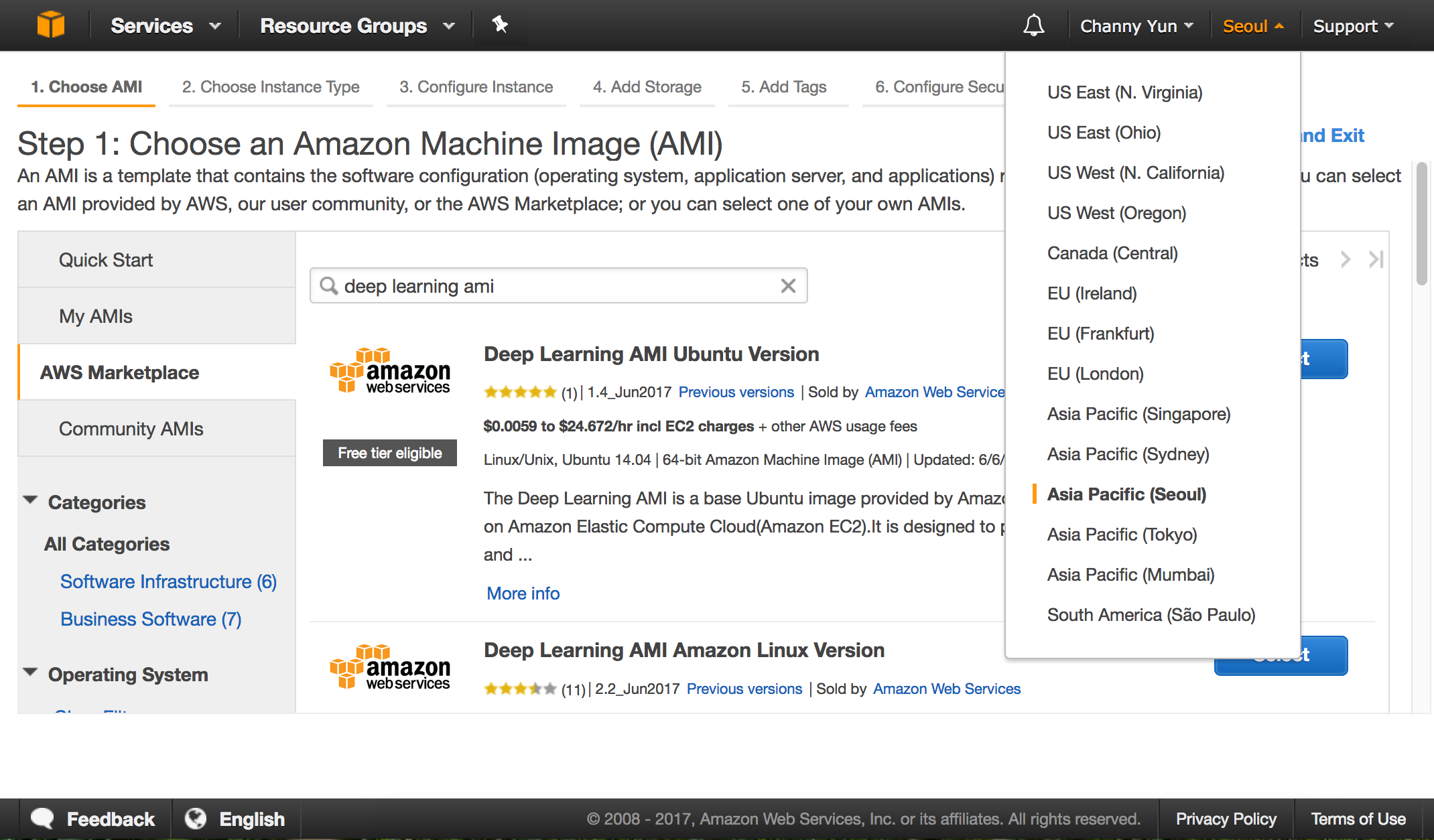This screenshot has height=840, width=1434.
Task: Open the notifications bell icon
Action: [1033, 25]
